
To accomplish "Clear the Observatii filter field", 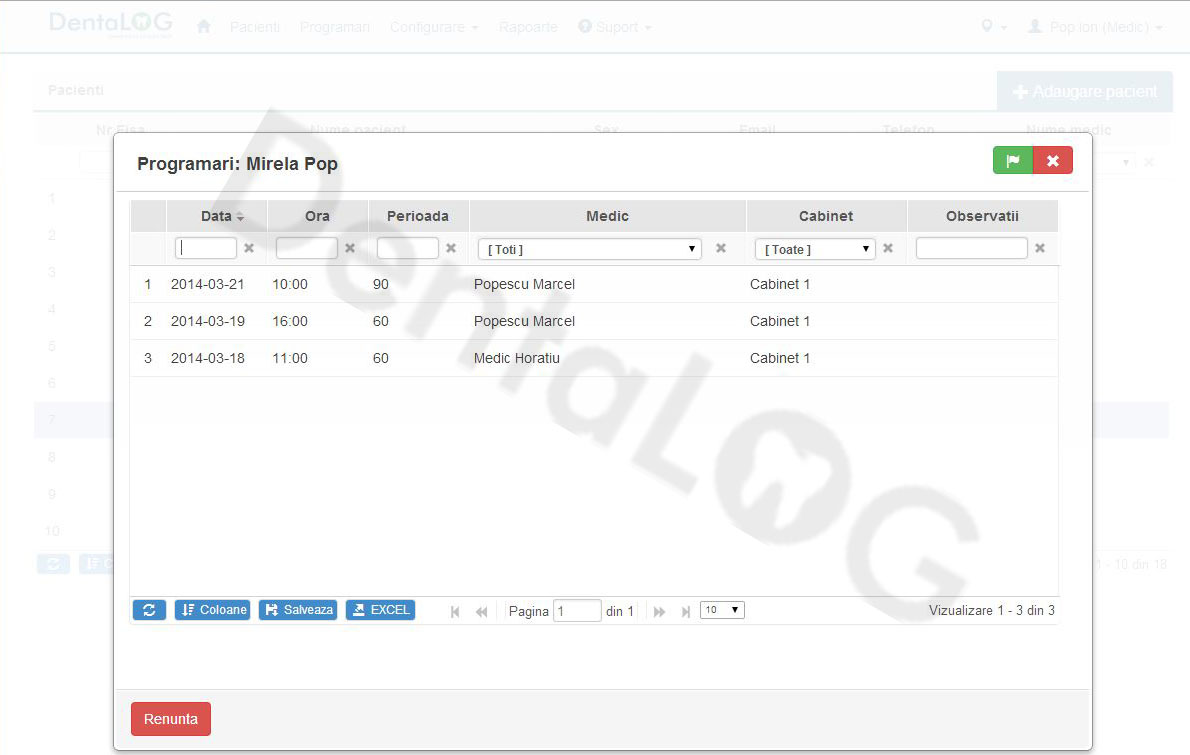I will [1040, 248].
